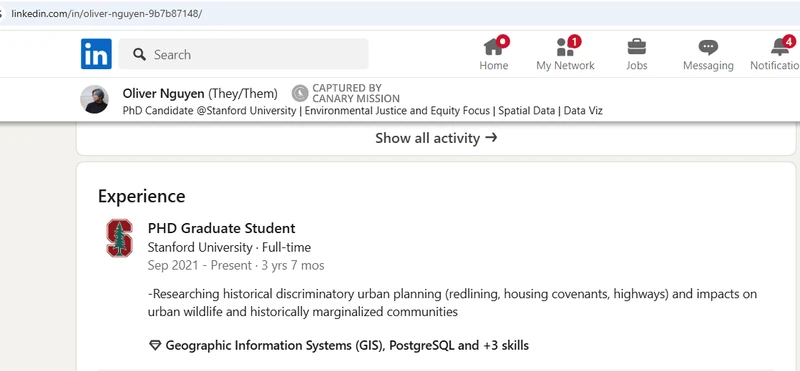Open Notifications bell icon
The width and height of the screenshot is (800, 371).
click(780, 46)
